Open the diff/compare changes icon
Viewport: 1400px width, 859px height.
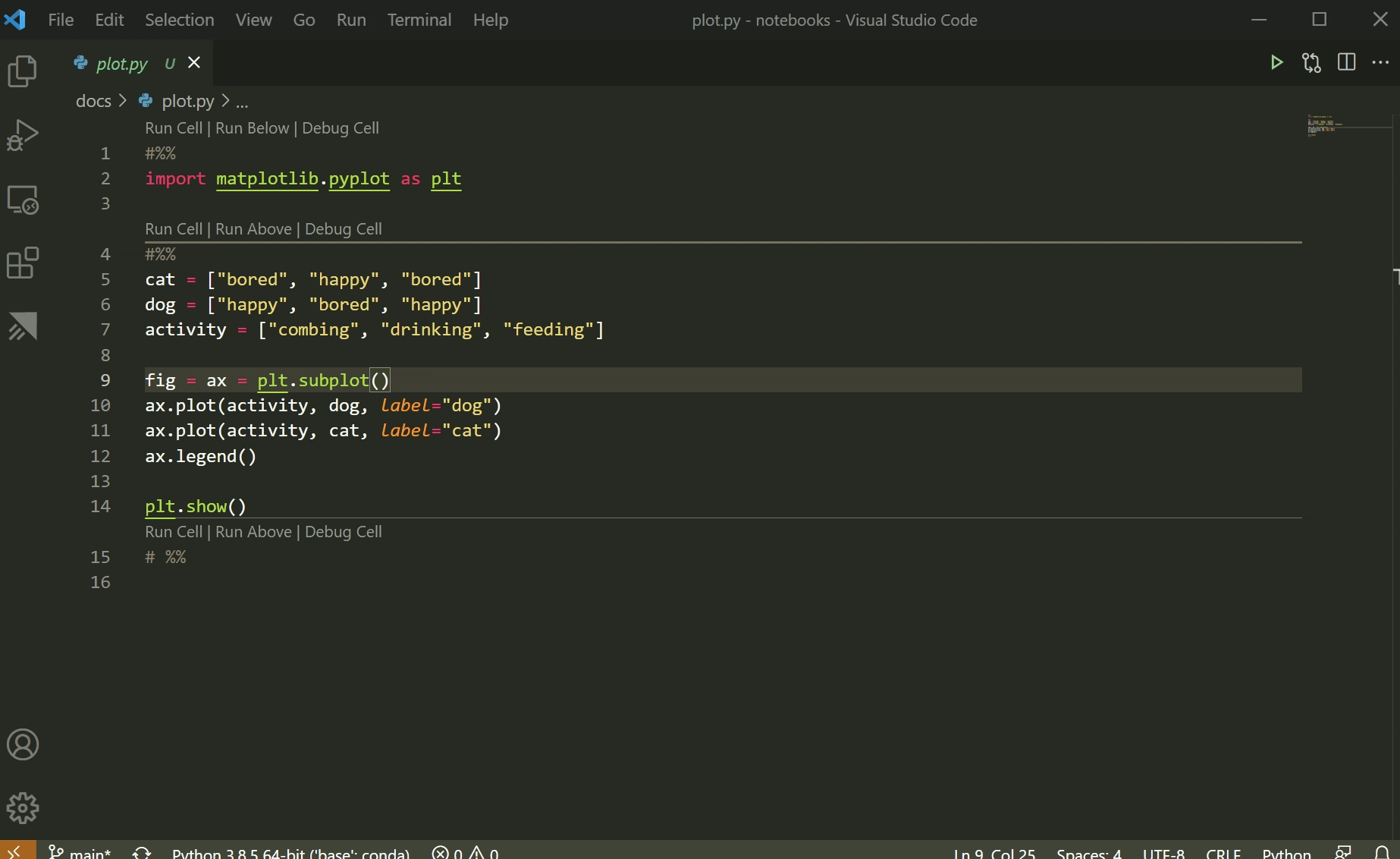click(x=1311, y=62)
